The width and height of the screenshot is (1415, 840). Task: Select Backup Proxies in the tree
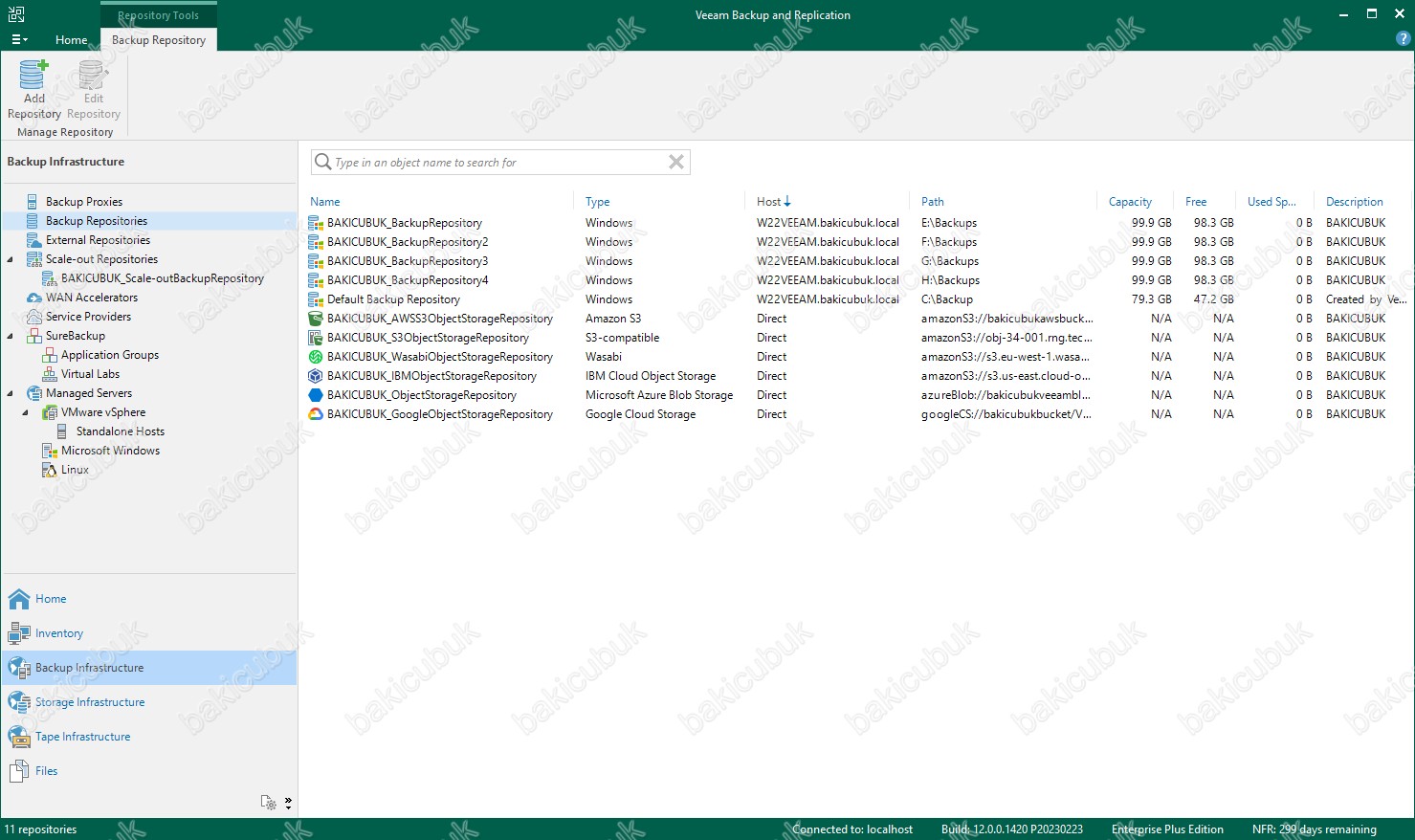point(84,202)
